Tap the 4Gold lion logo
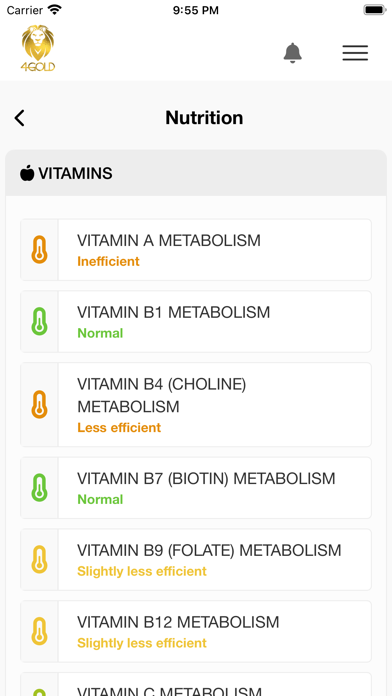The width and height of the screenshot is (392, 696). coord(38,48)
